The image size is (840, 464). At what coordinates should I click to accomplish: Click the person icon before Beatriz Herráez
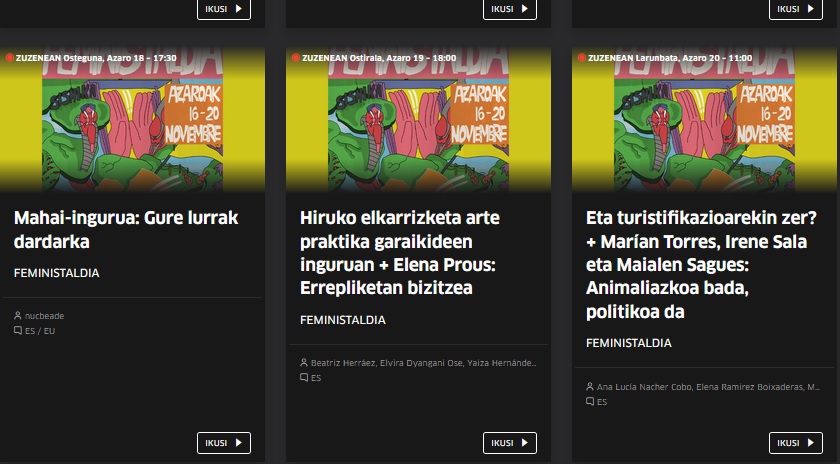pos(304,363)
